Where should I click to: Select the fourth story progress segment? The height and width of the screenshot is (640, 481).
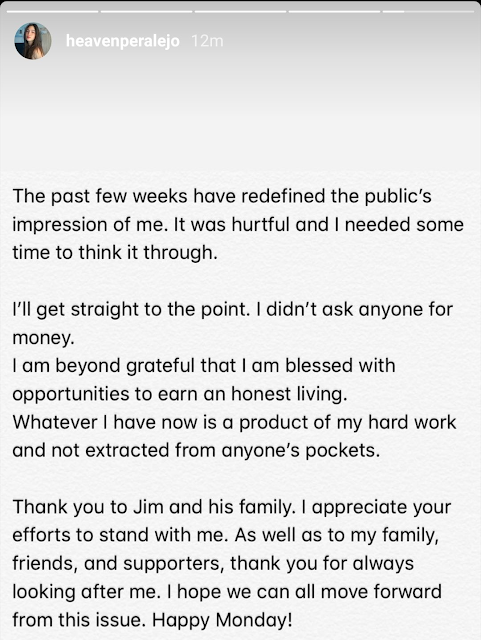coord(334,11)
